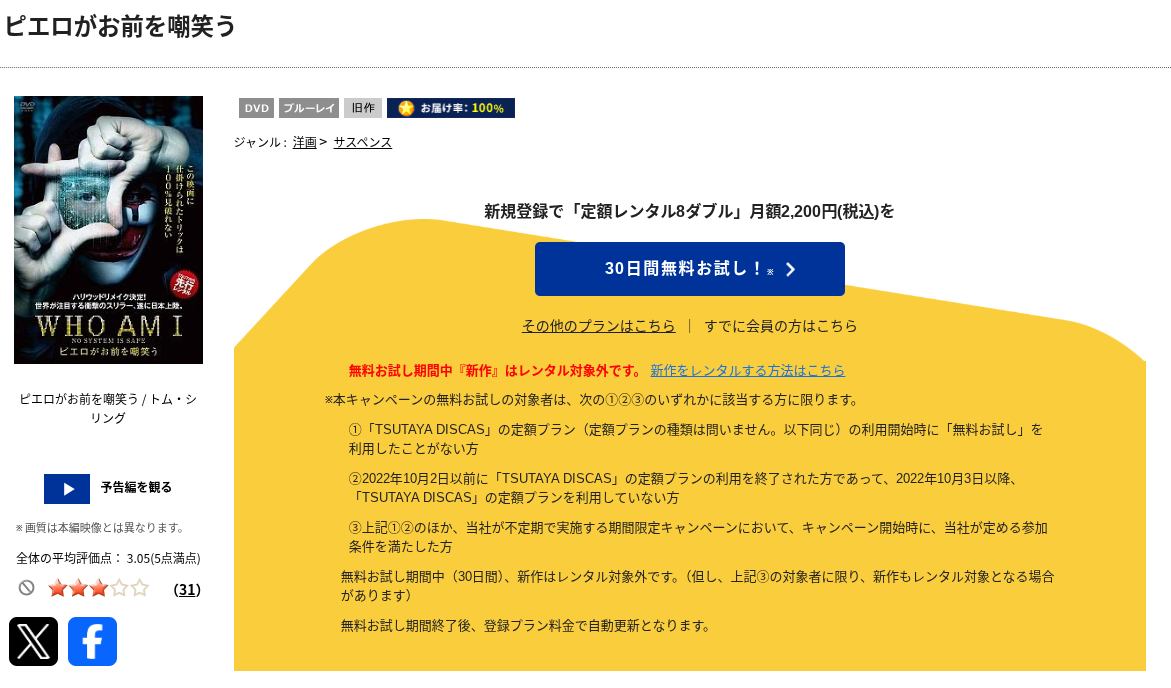Open the WHO AM I DVD cover image
Viewport: 1171px width, 688px height.
tap(108, 230)
